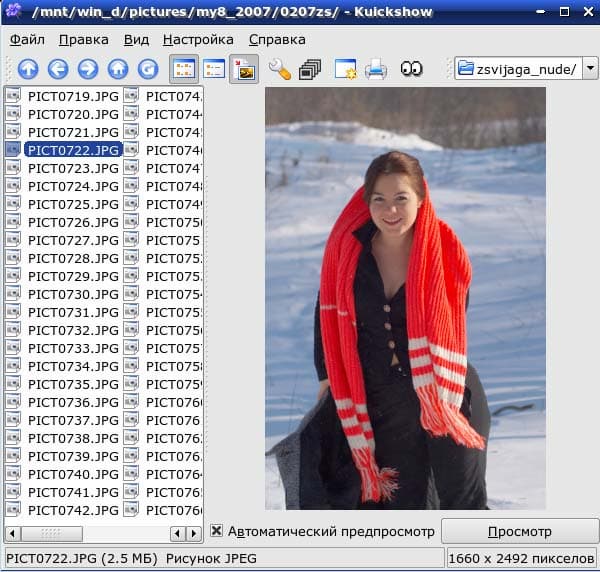Click the file icon beside PICT0730.JPG

[13, 293]
